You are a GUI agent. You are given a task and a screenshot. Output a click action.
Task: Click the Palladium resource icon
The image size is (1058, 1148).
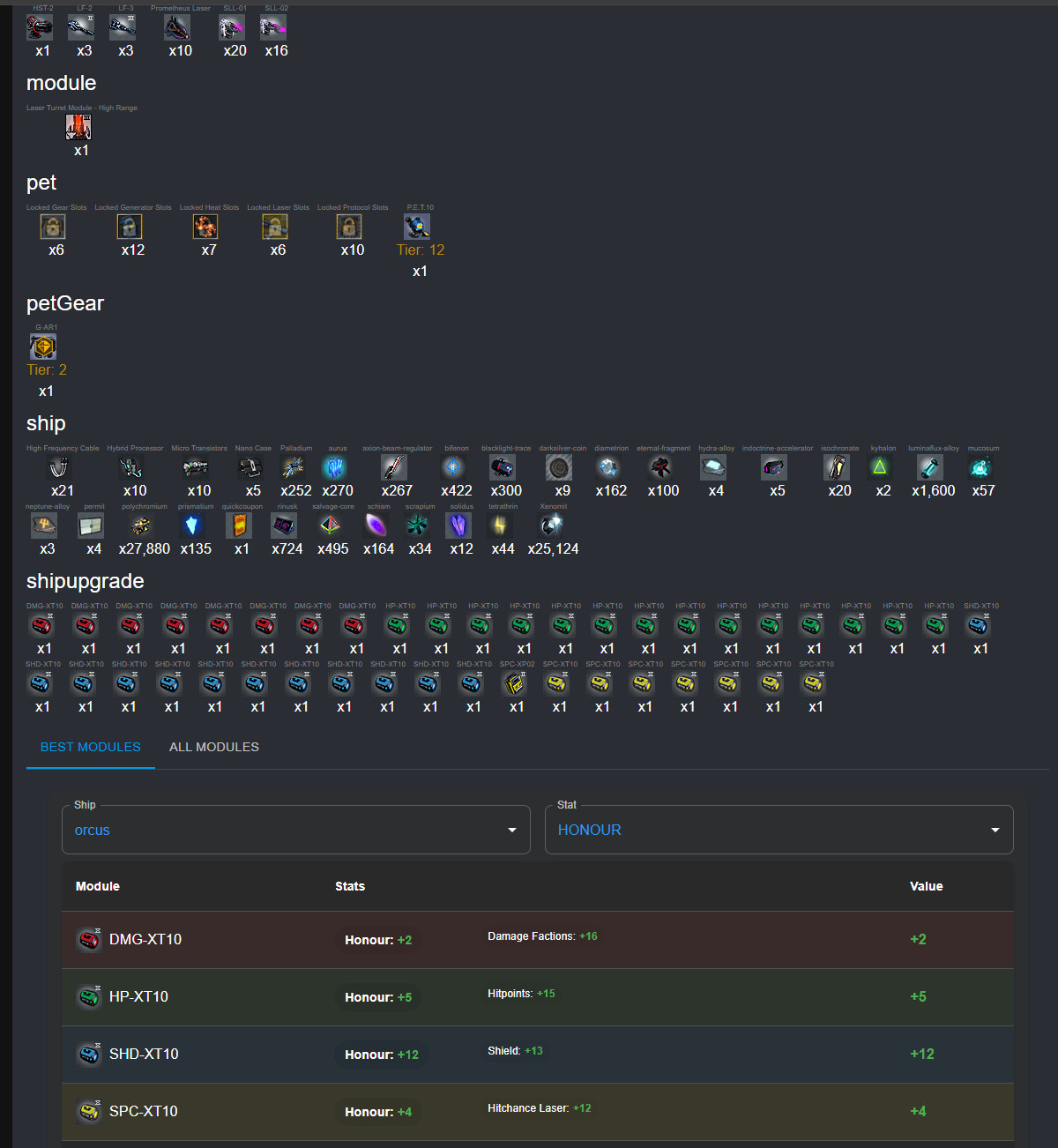(293, 467)
